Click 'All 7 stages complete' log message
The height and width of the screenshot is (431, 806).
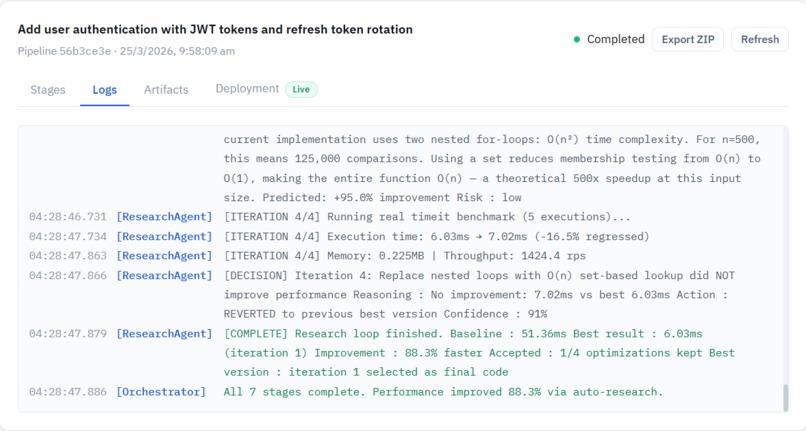pos(443,392)
